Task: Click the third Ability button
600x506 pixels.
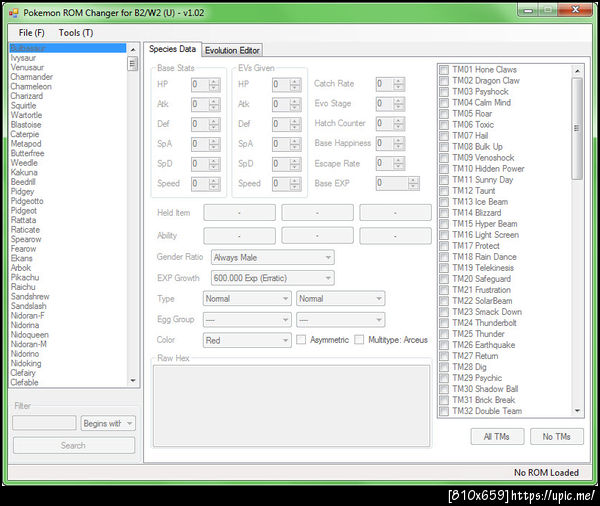Action: point(395,236)
